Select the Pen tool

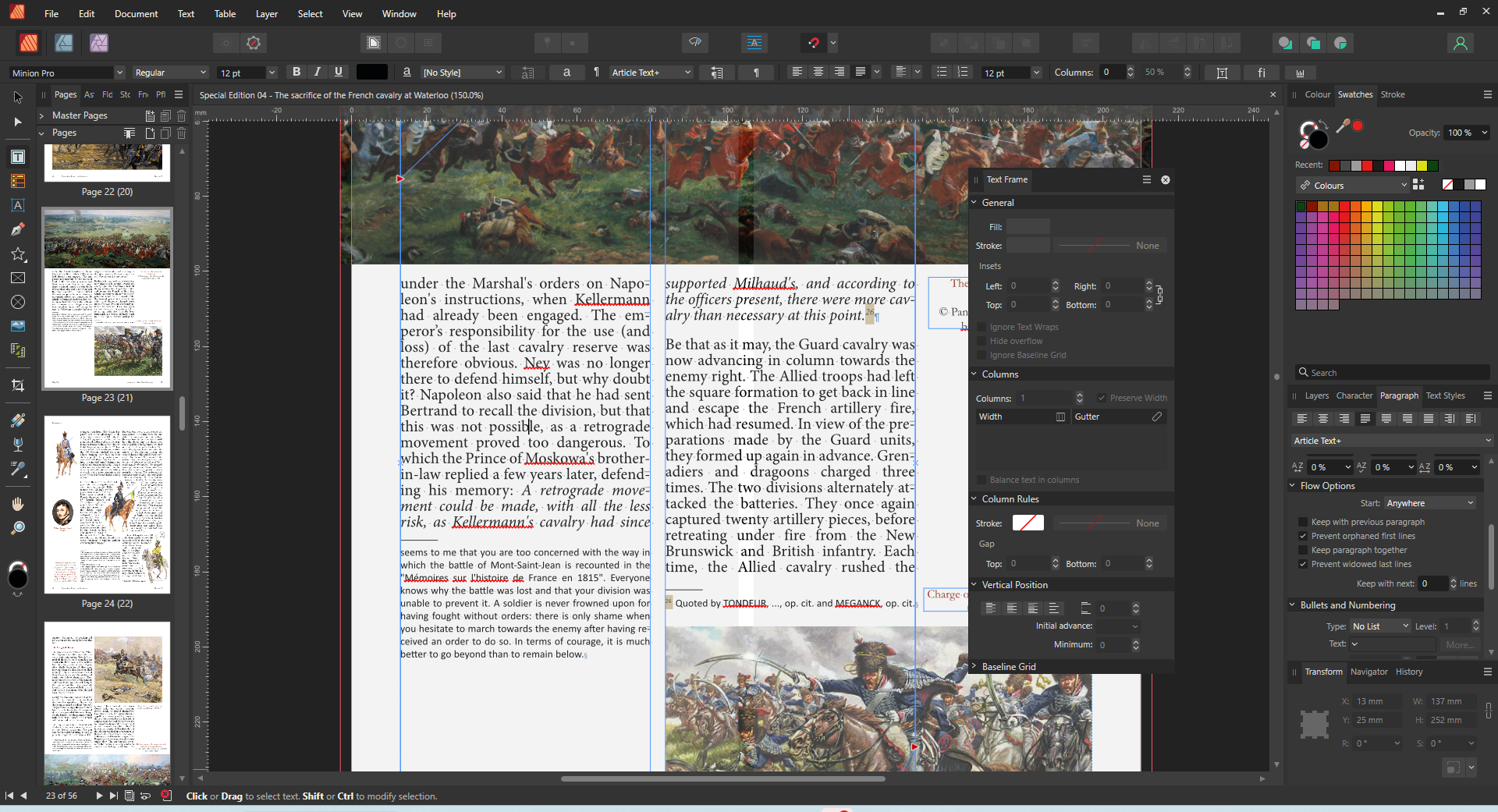[18, 229]
